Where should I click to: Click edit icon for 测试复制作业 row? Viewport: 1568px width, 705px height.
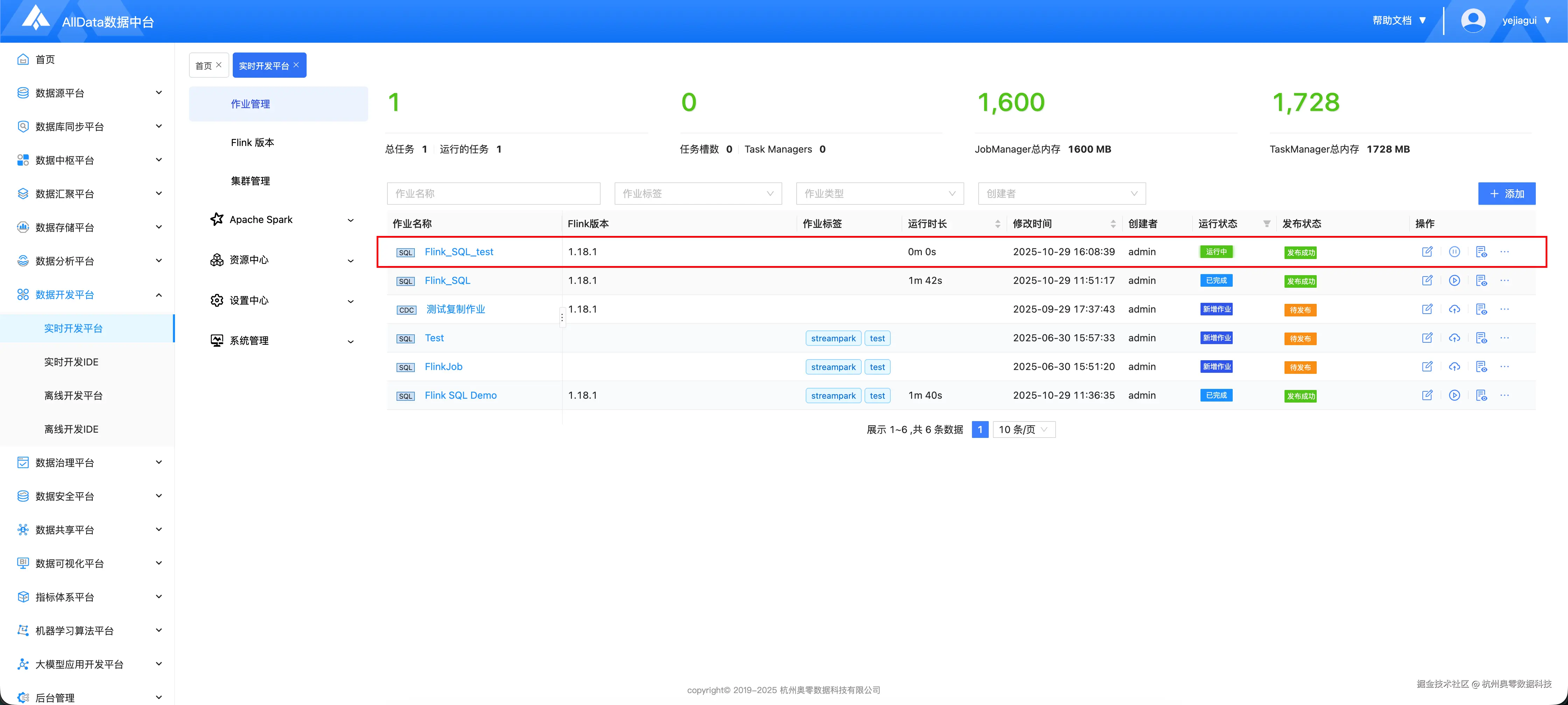pyautogui.click(x=1427, y=309)
